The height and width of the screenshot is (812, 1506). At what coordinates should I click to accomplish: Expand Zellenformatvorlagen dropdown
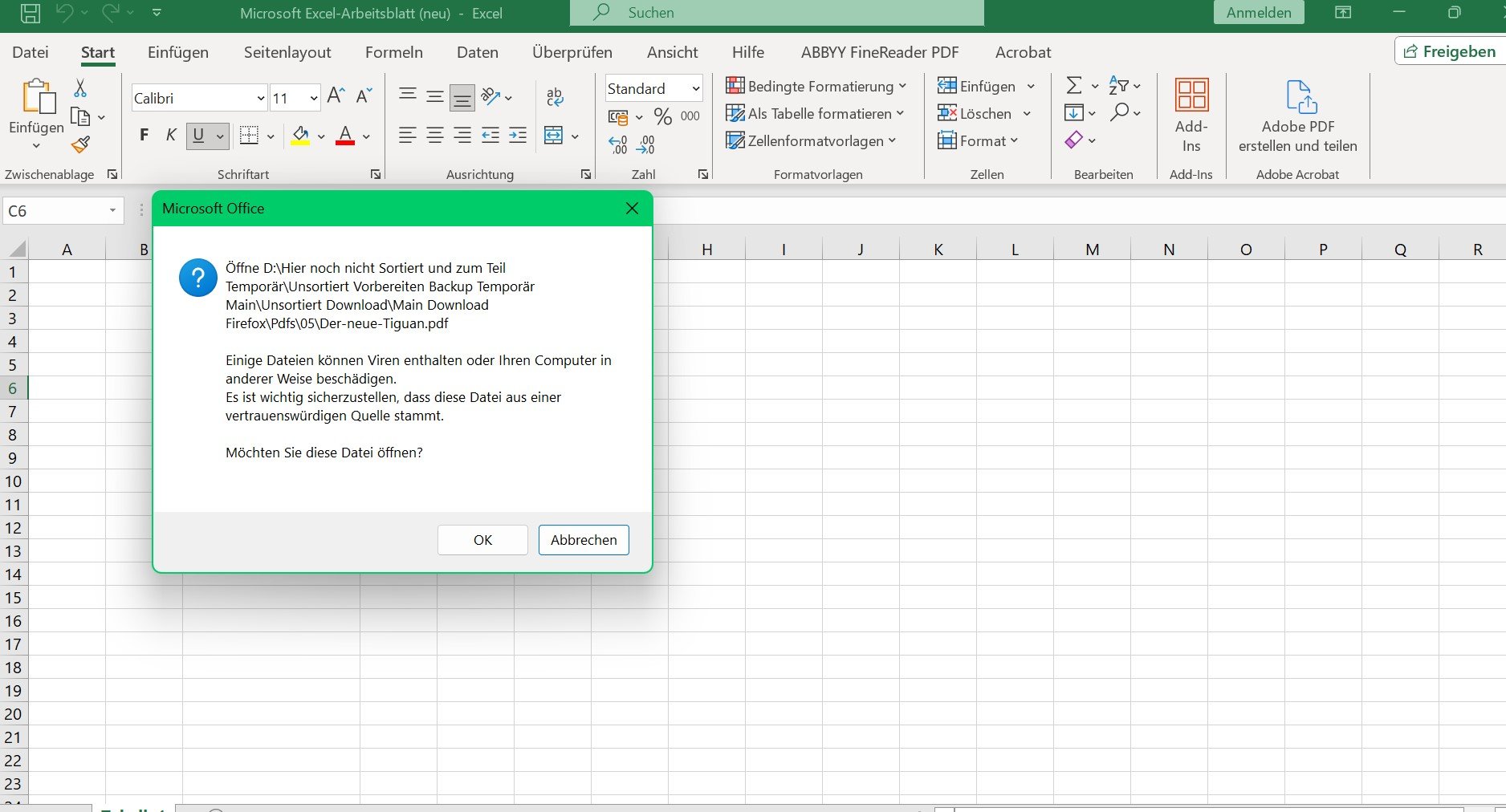(892, 140)
